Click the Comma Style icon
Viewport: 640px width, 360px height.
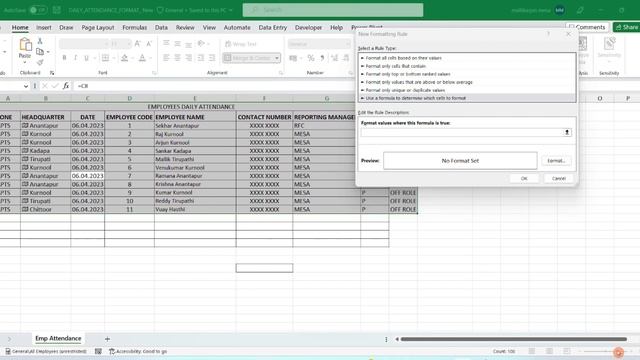[322, 58]
